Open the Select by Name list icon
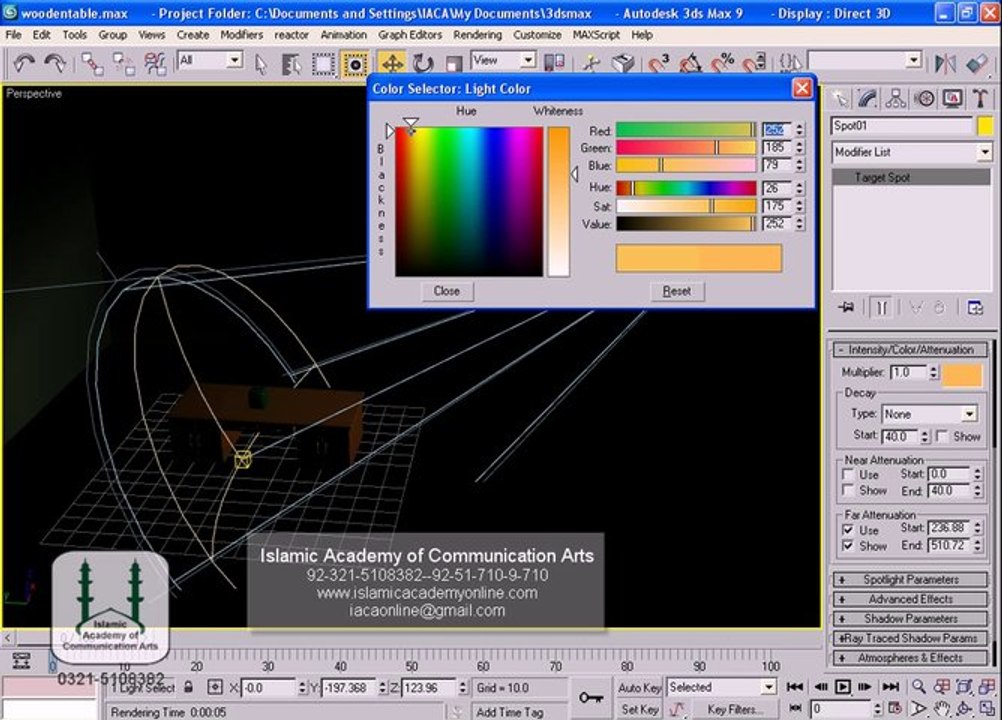This screenshot has height=720, width=1002. [x=291, y=64]
